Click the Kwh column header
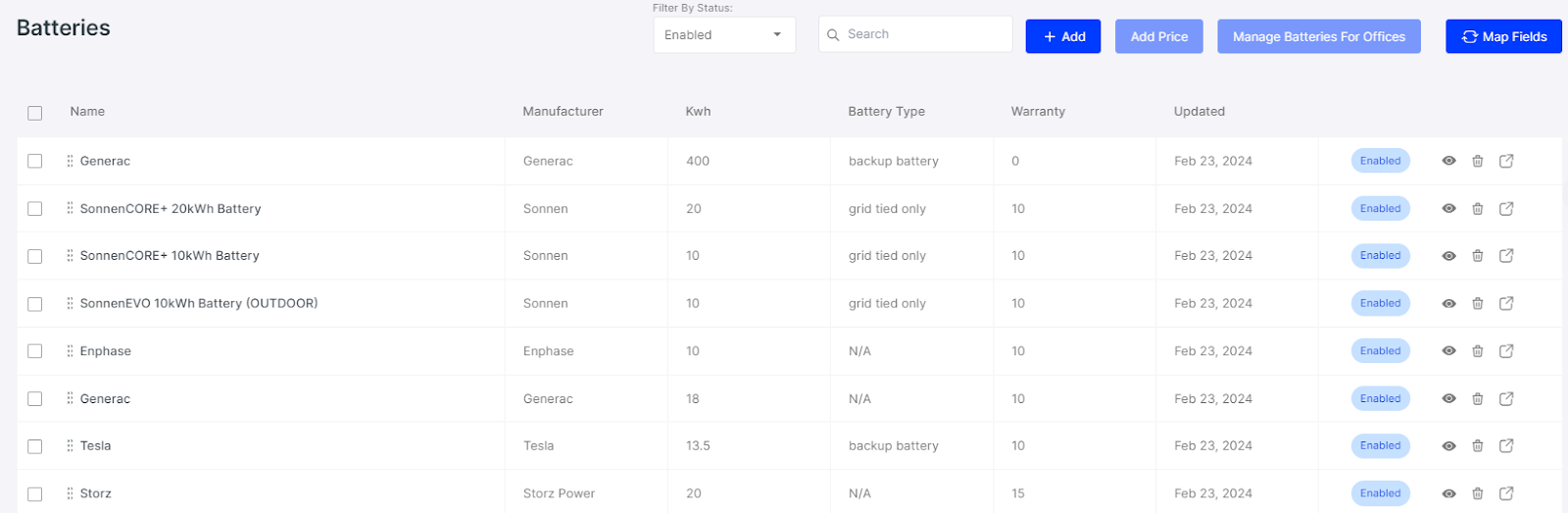The height and width of the screenshot is (513, 1568). click(x=698, y=112)
